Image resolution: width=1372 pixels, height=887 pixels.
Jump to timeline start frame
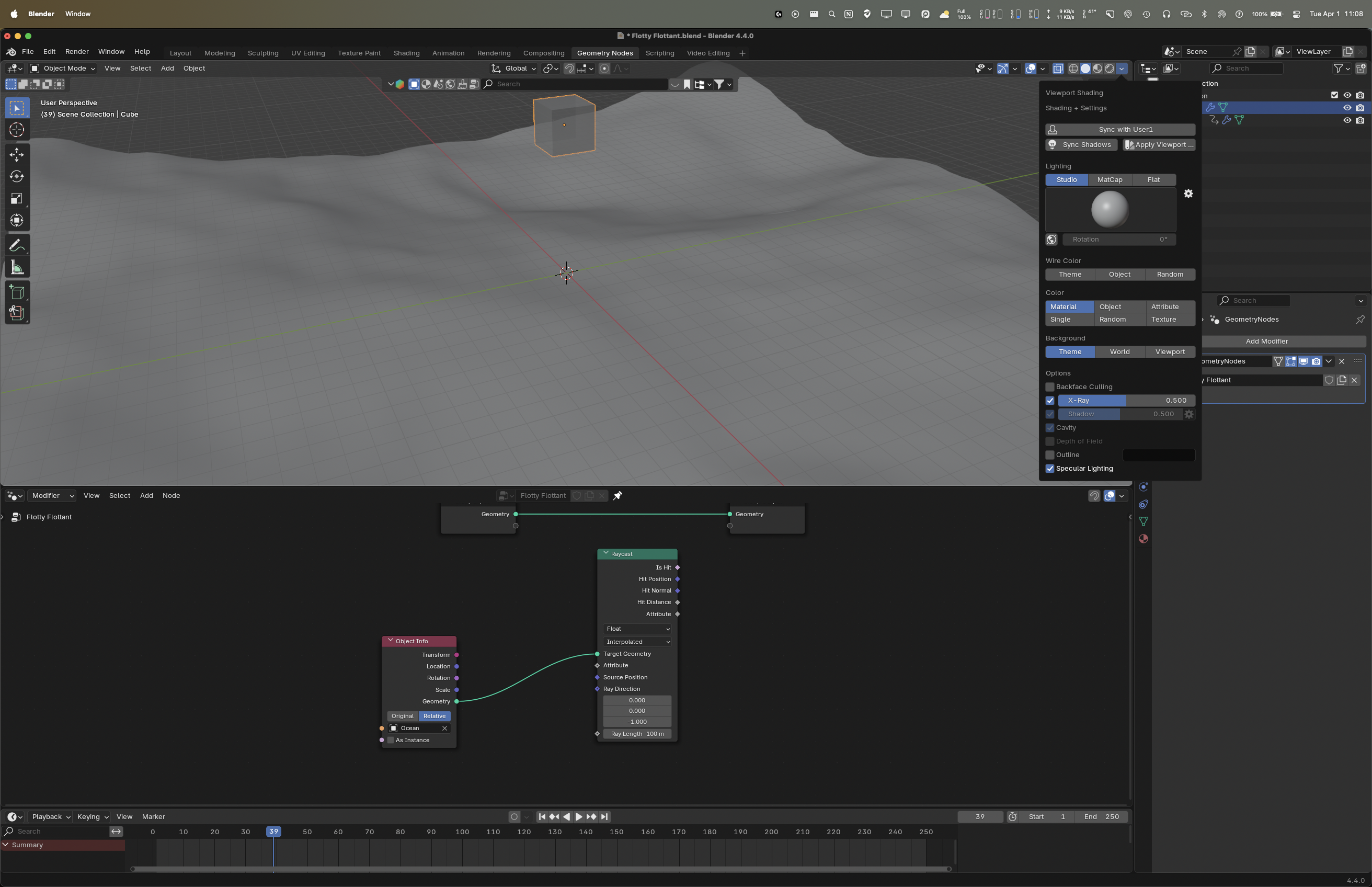pos(542,817)
